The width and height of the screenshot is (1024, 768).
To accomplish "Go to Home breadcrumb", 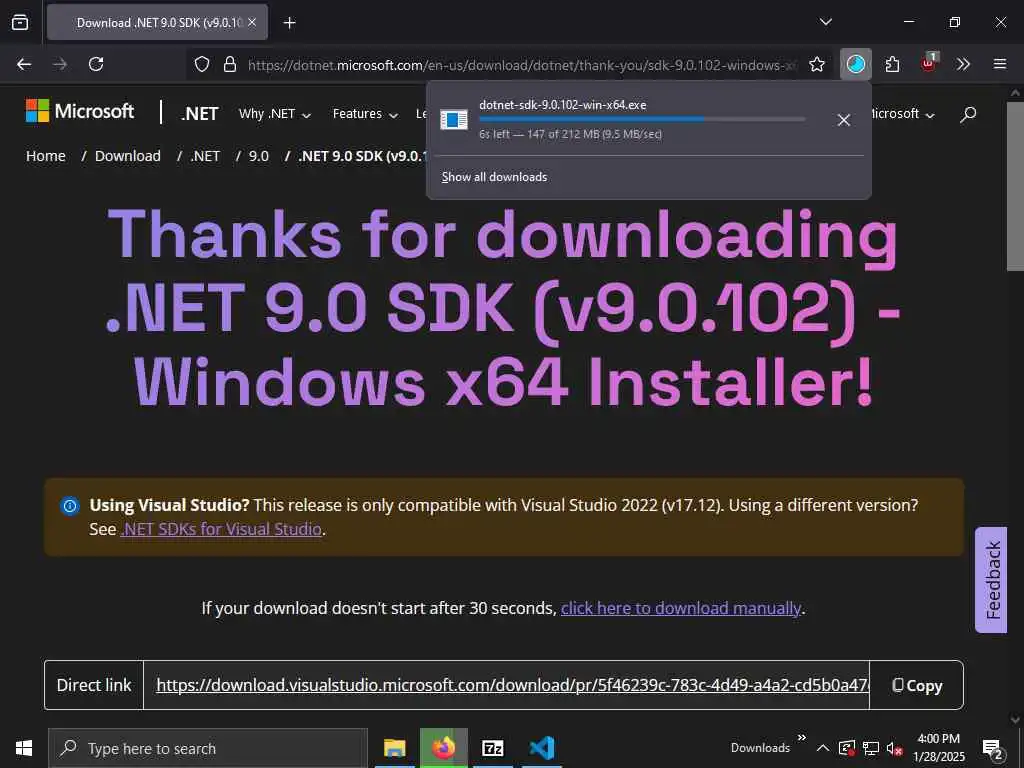I will tap(46, 156).
